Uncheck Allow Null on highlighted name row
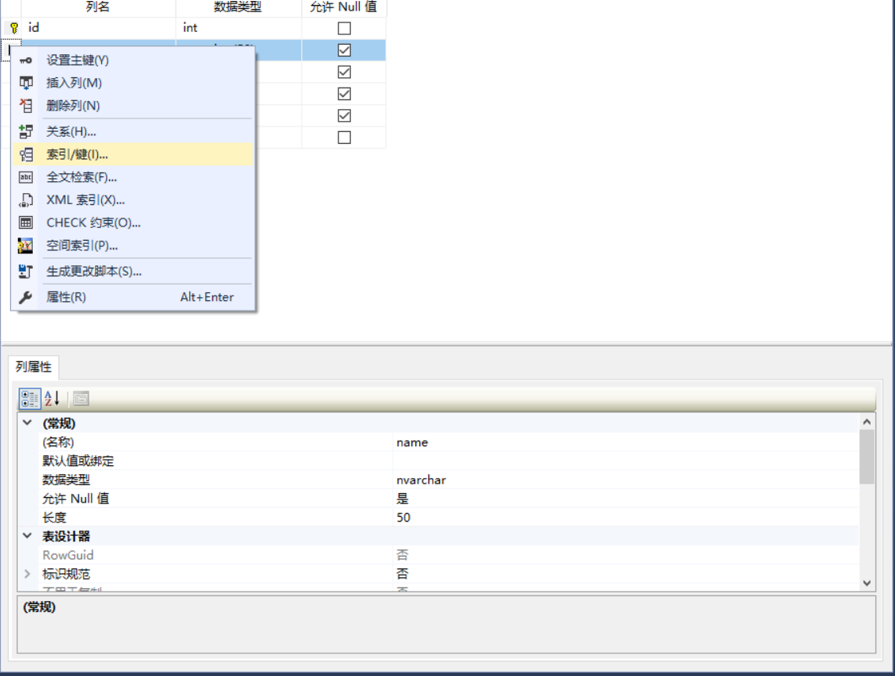 click(344, 50)
